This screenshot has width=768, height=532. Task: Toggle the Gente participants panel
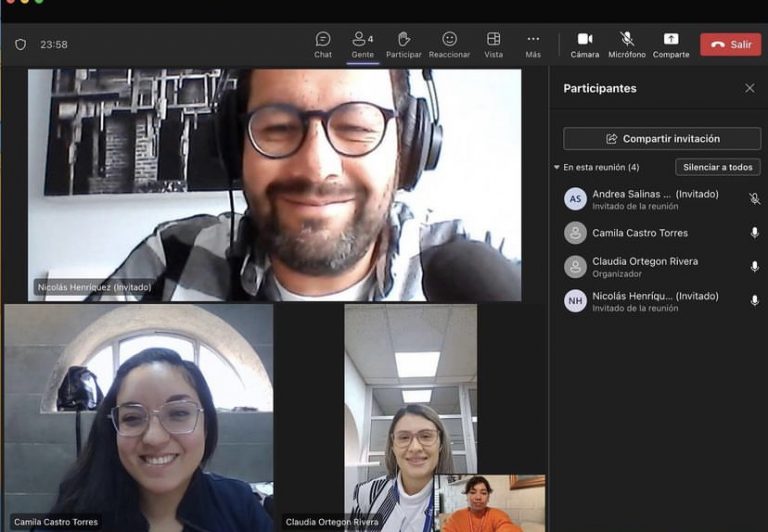[x=362, y=44]
